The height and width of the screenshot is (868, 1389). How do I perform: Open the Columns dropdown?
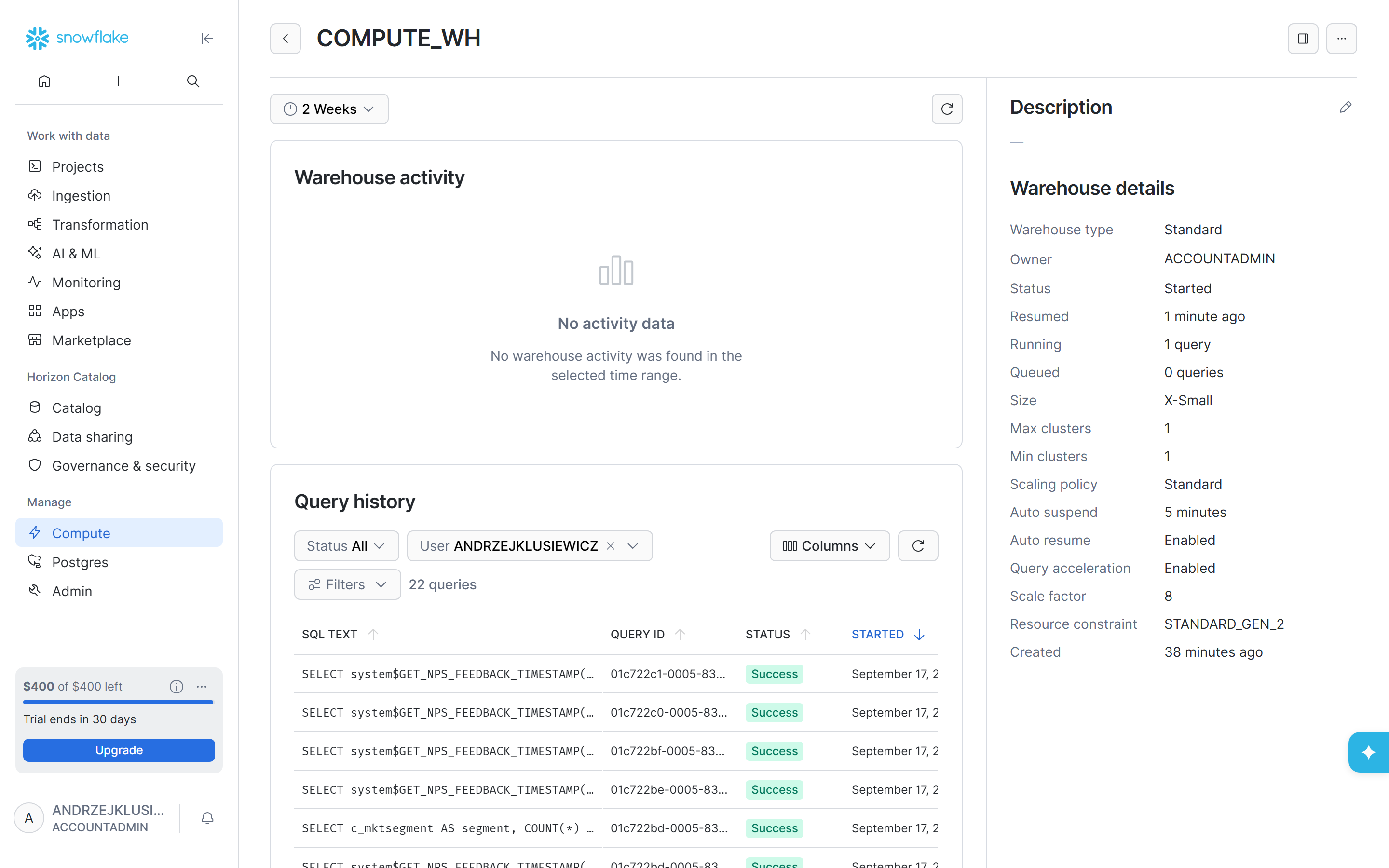(830, 546)
